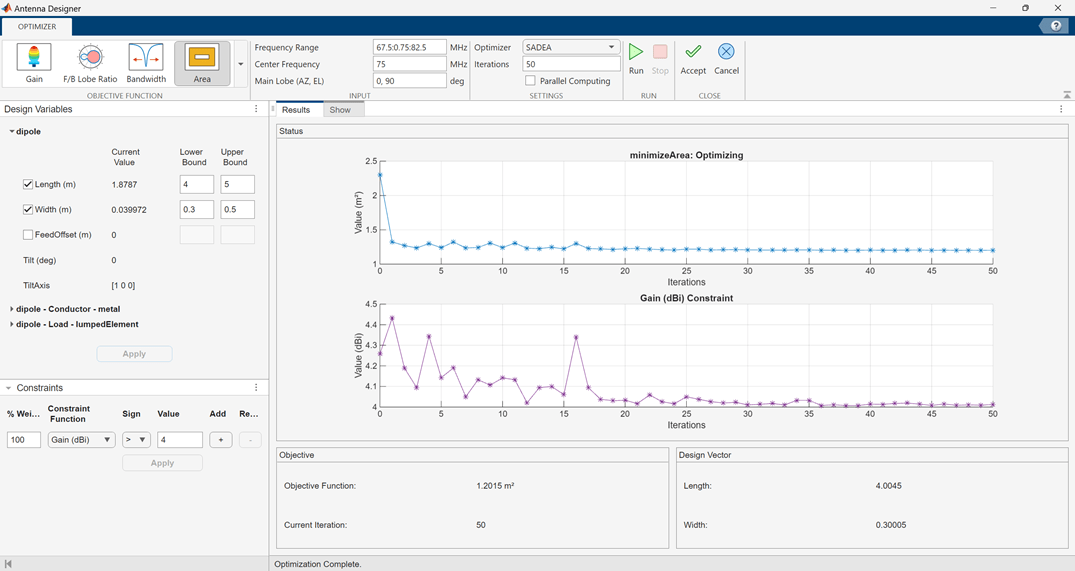Open help via question mark icon
Viewport: 1075px width, 571px height.
[x=1056, y=26]
